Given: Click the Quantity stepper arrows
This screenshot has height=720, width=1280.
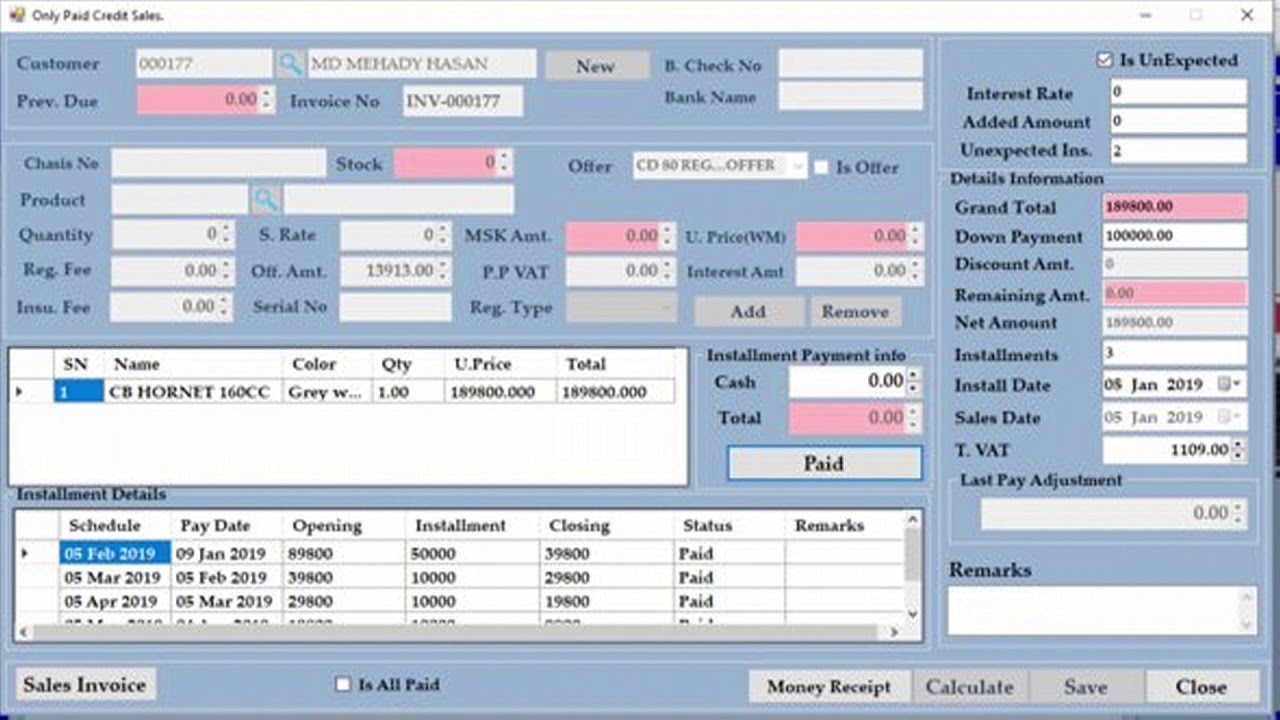Looking at the screenshot, I should click(x=225, y=235).
